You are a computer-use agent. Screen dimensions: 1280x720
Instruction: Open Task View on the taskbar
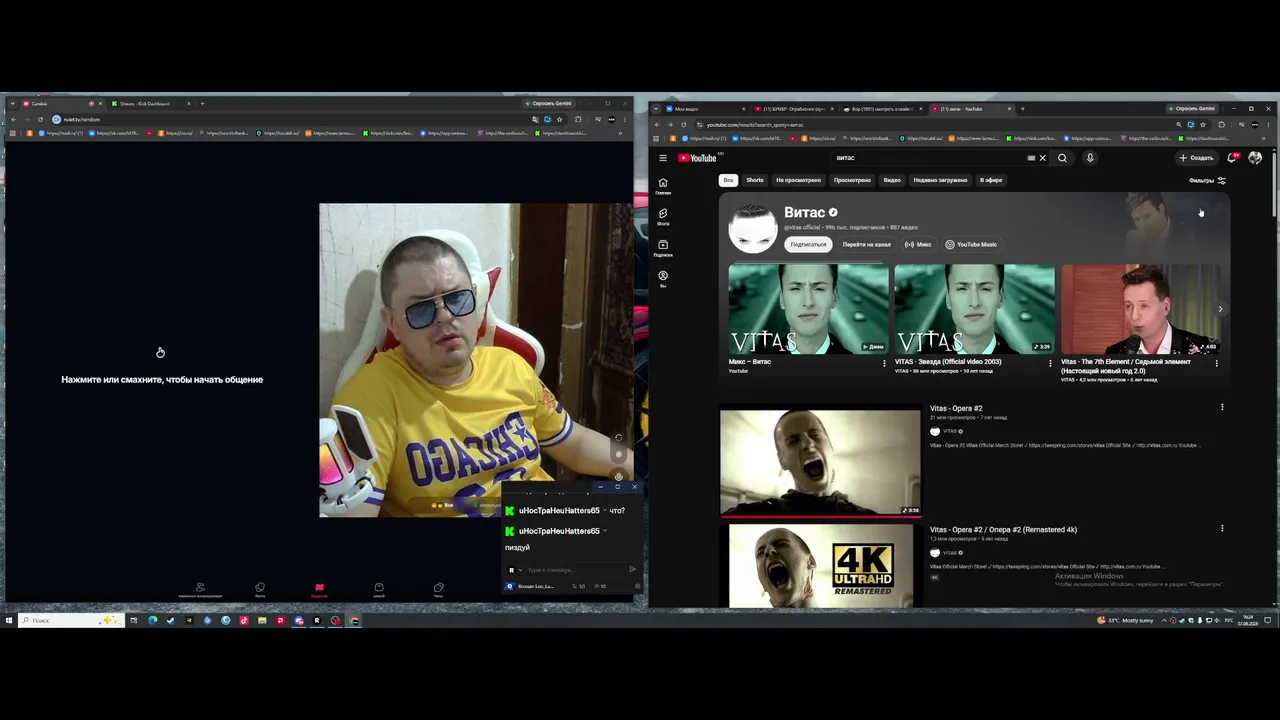click(x=133, y=620)
